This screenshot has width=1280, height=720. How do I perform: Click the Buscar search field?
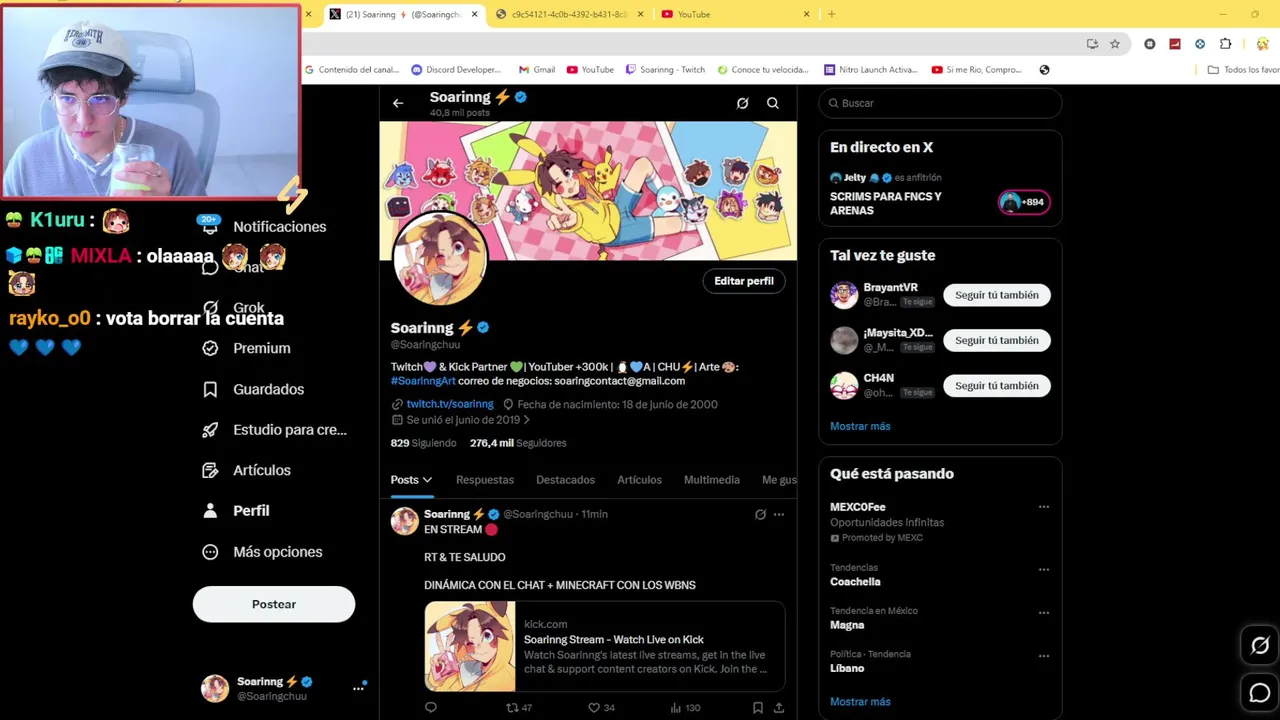coord(940,103)
